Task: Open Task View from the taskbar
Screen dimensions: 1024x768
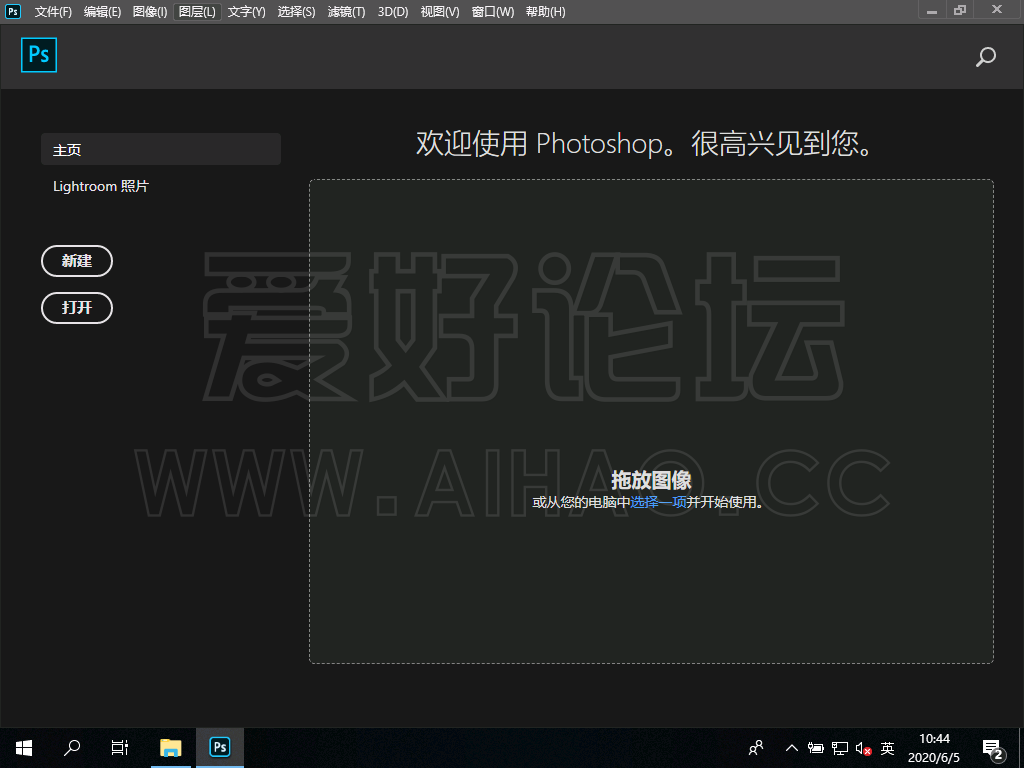Action: click(x=120, y=747)
